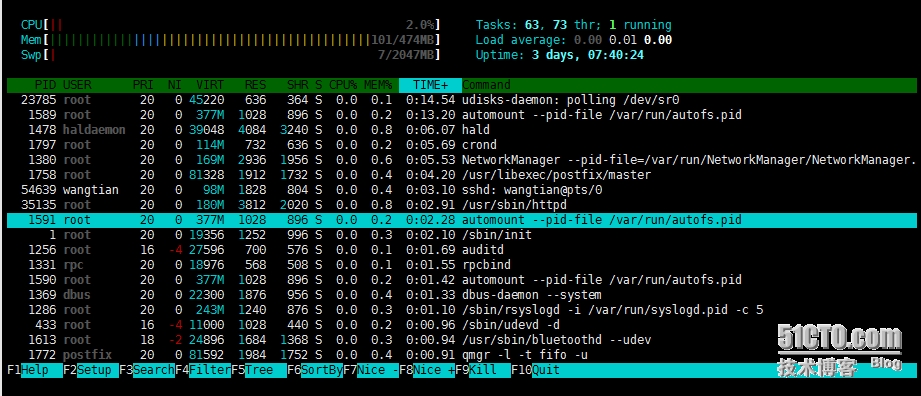Click the 101/474MB memory value
The image size is (921, 396).
403,40
